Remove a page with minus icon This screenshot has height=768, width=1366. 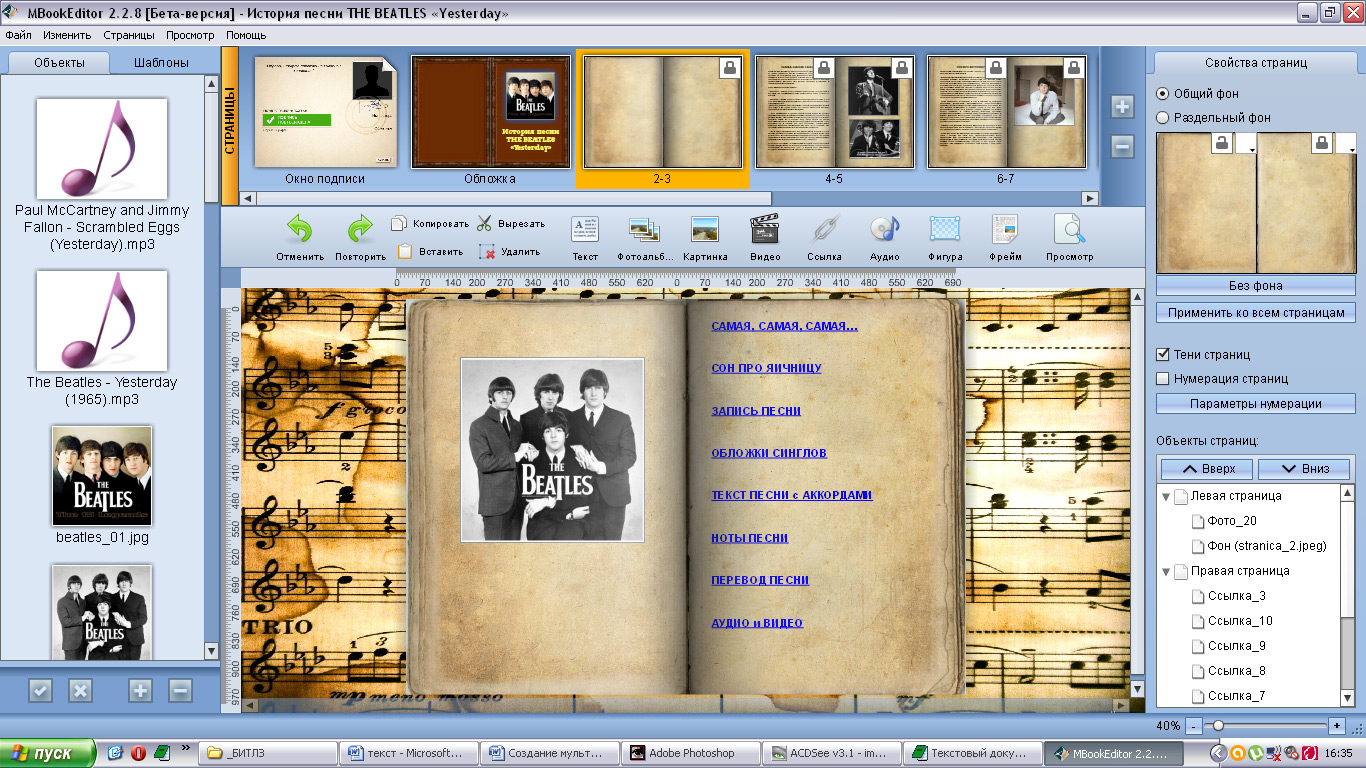click(1122, 147)
